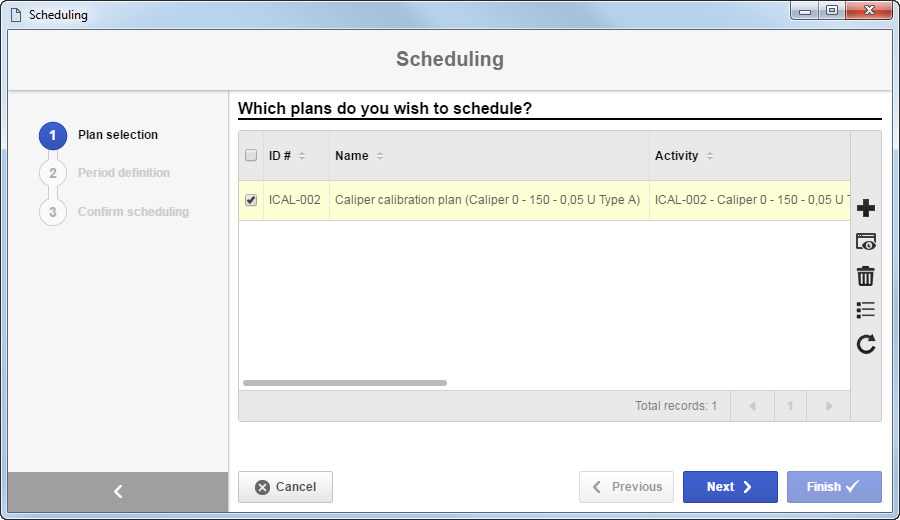900x520 pixels.
Task: Open the list view icon in sidebar
Action: tap(866, 310)
